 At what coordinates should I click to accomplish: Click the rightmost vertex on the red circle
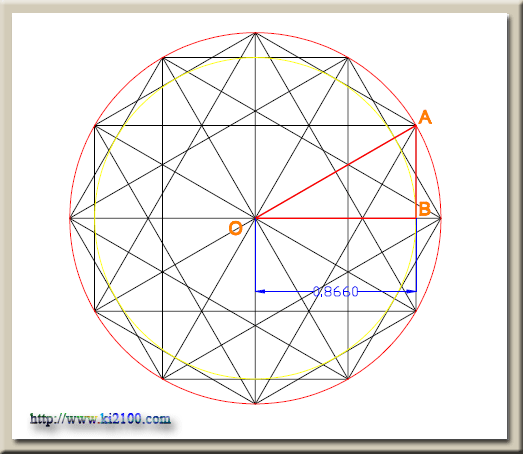coord(441,218)
